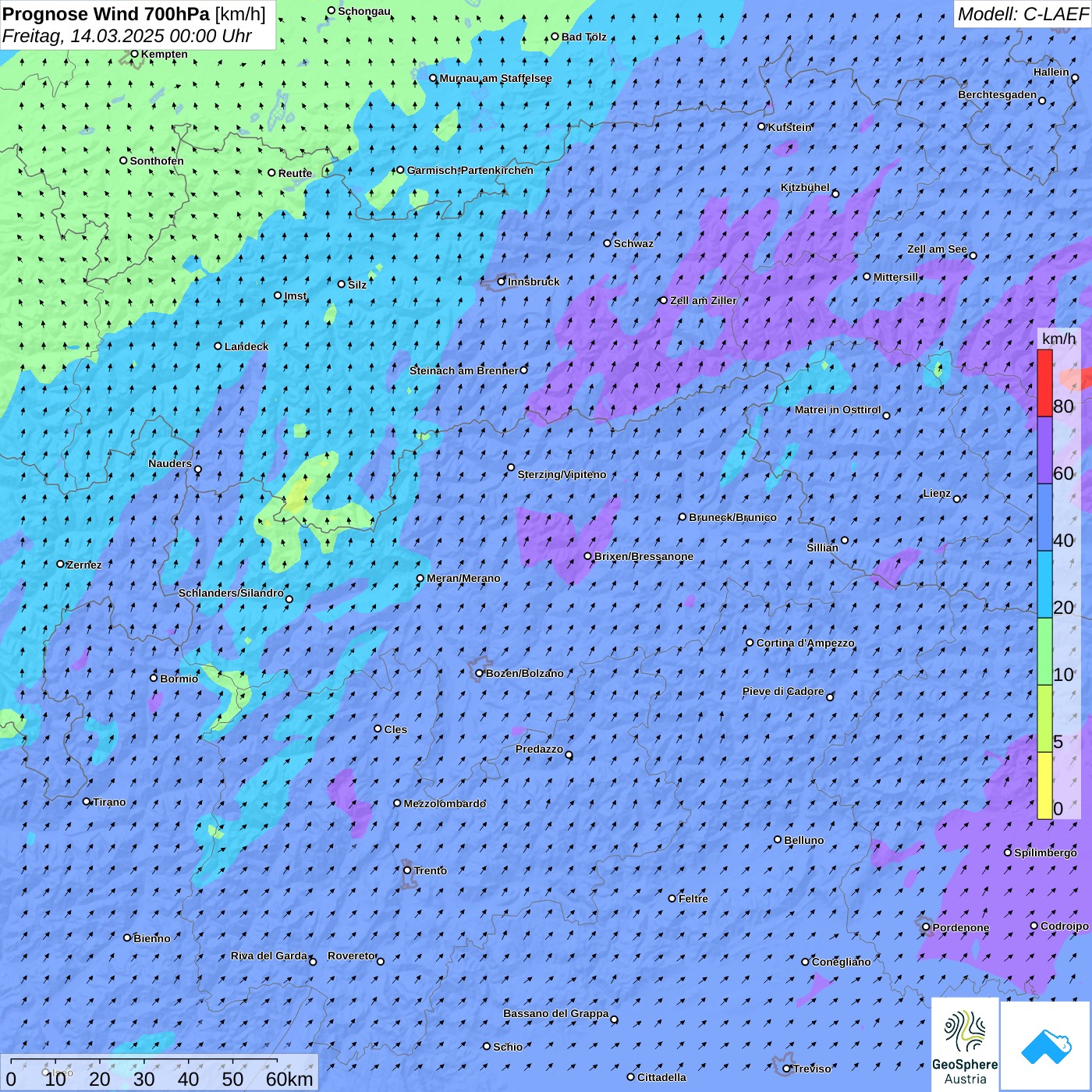This screenshot has width=1092, height=1092.
Task: Click the 'Steinach am Brenner' label
Action: pos(464,370)
